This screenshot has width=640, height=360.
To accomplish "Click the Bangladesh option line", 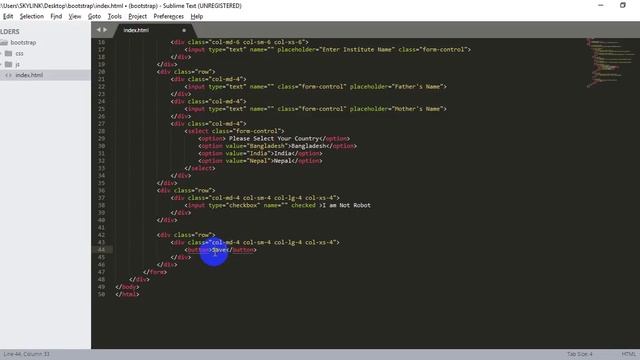I will [278, 146].
